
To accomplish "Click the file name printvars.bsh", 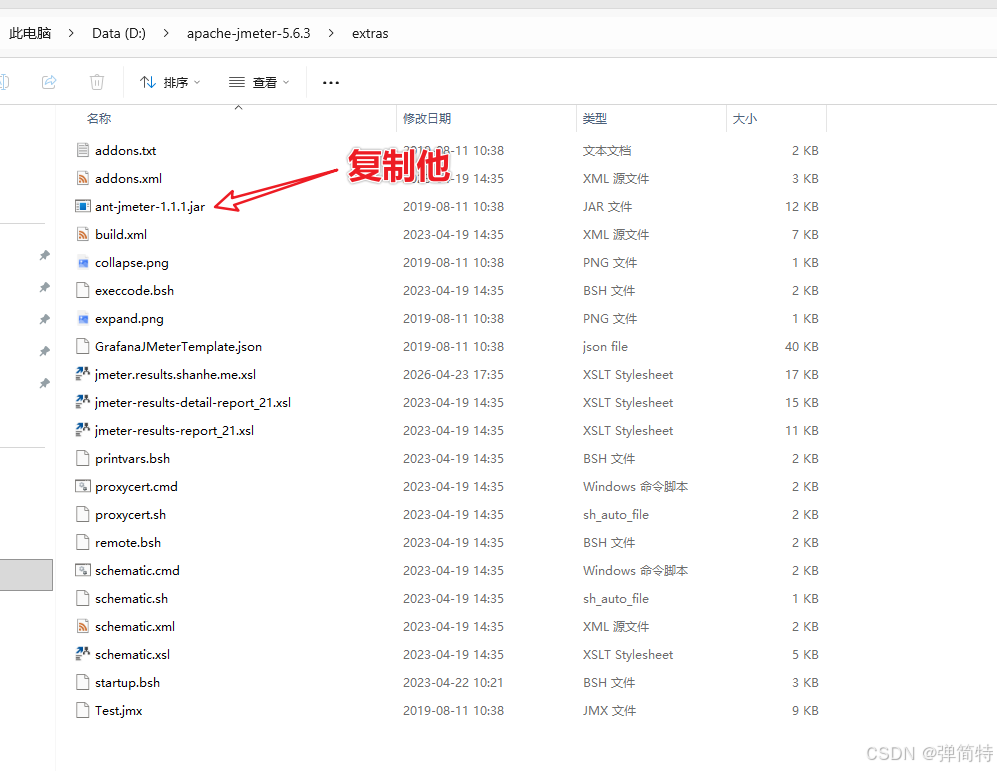I will [x=132, y=458].
